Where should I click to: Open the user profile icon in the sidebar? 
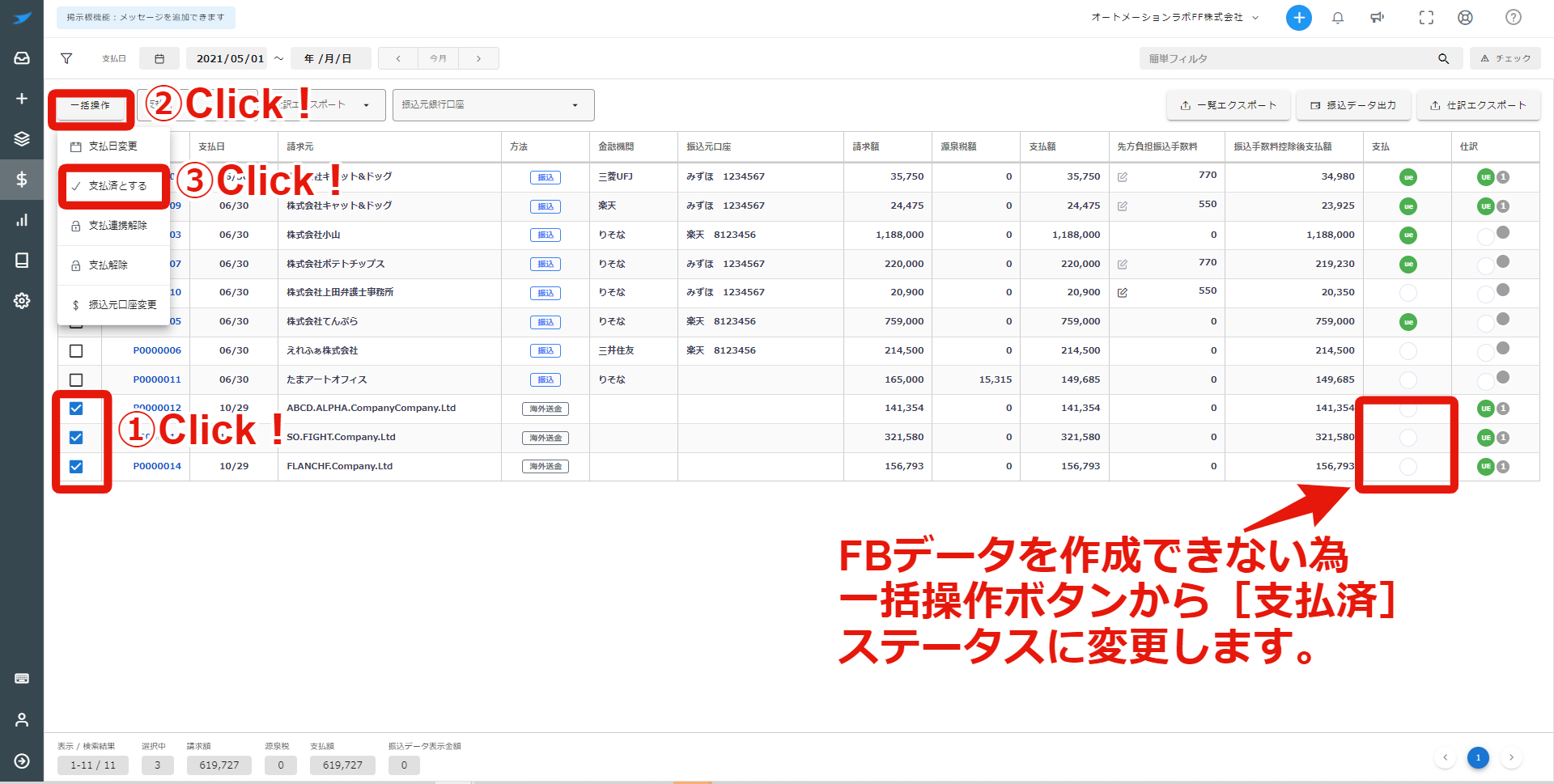(22, 719)
